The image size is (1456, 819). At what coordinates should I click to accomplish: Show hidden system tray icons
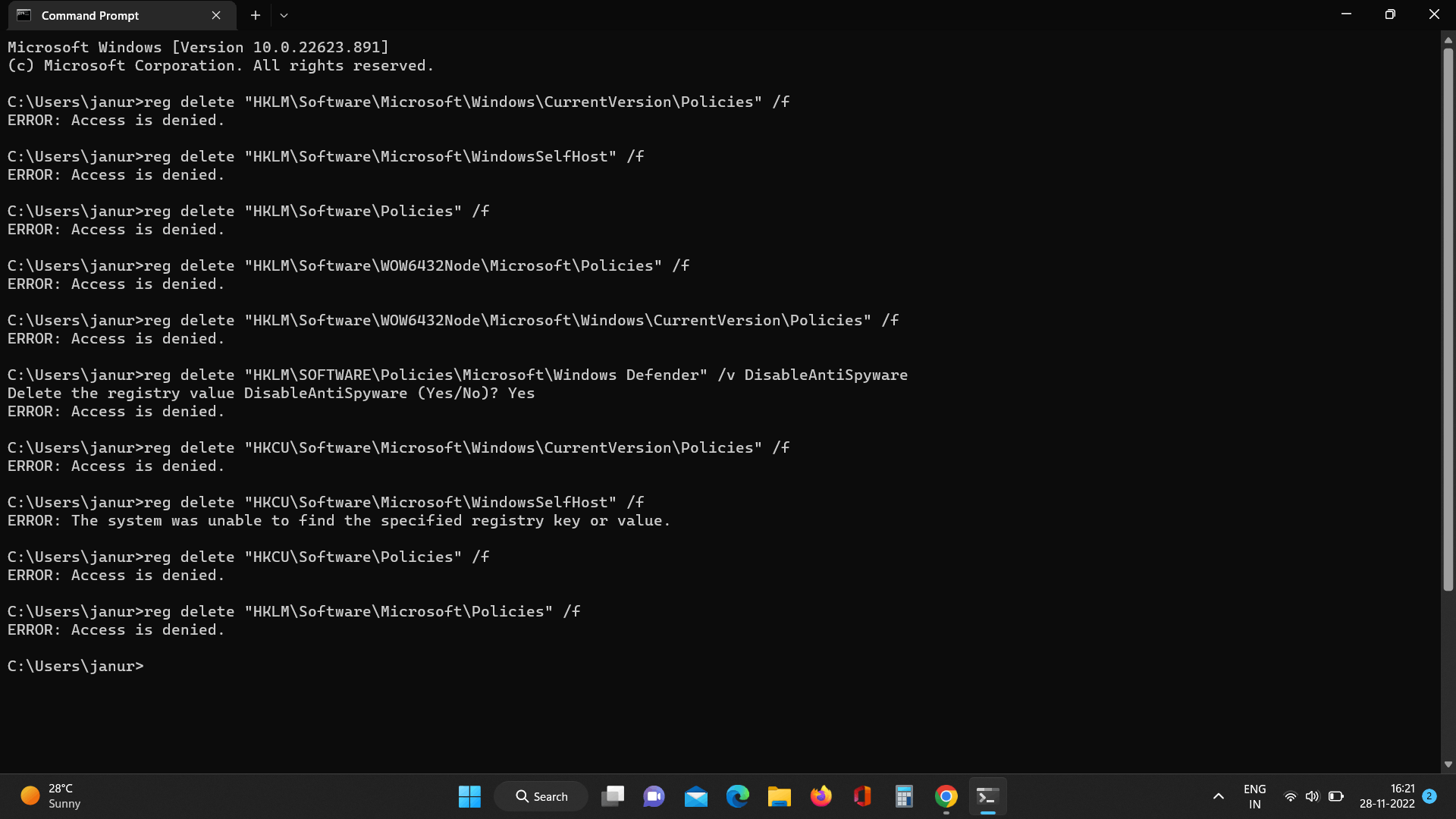[x=1218, y=796]
